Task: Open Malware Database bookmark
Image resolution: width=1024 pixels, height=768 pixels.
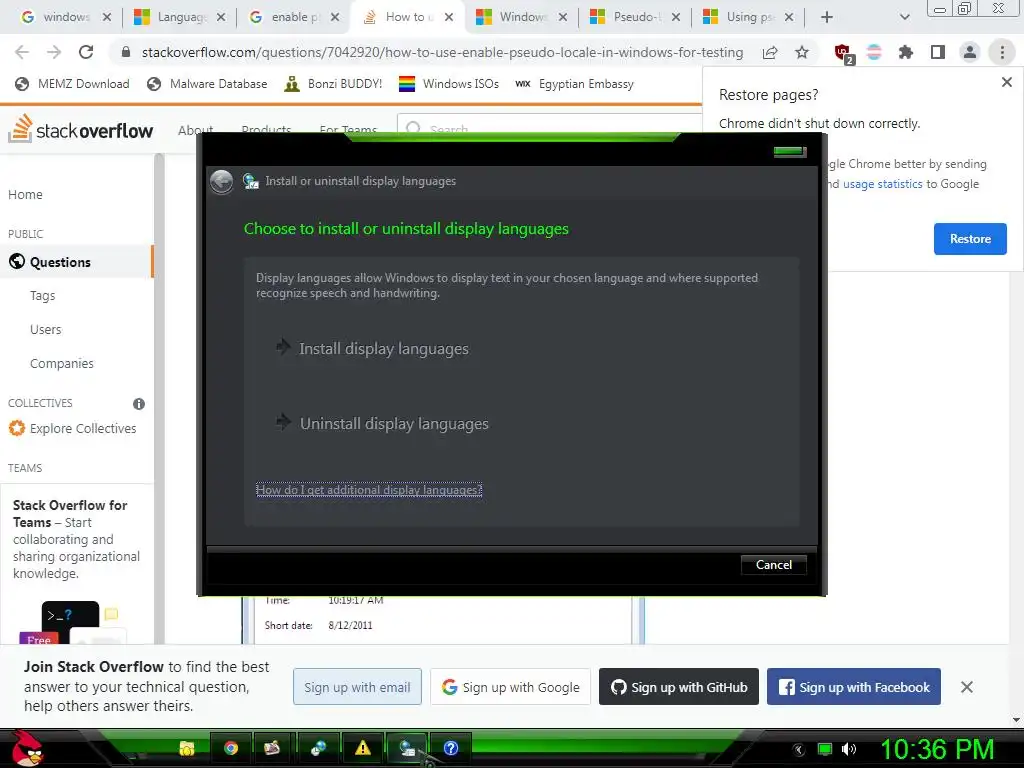Action: pyautogui.click(x=207, y=84)
